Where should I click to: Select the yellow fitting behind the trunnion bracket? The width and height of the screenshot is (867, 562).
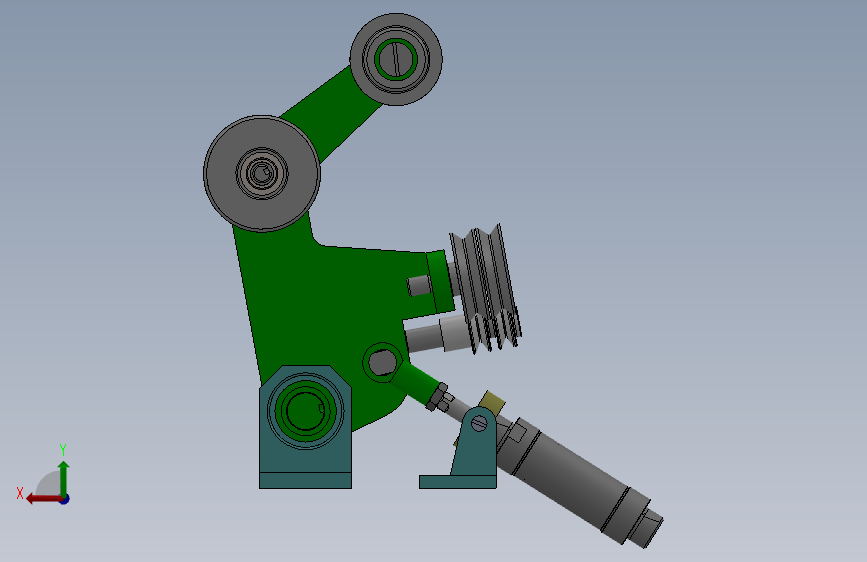pos(492,402)
